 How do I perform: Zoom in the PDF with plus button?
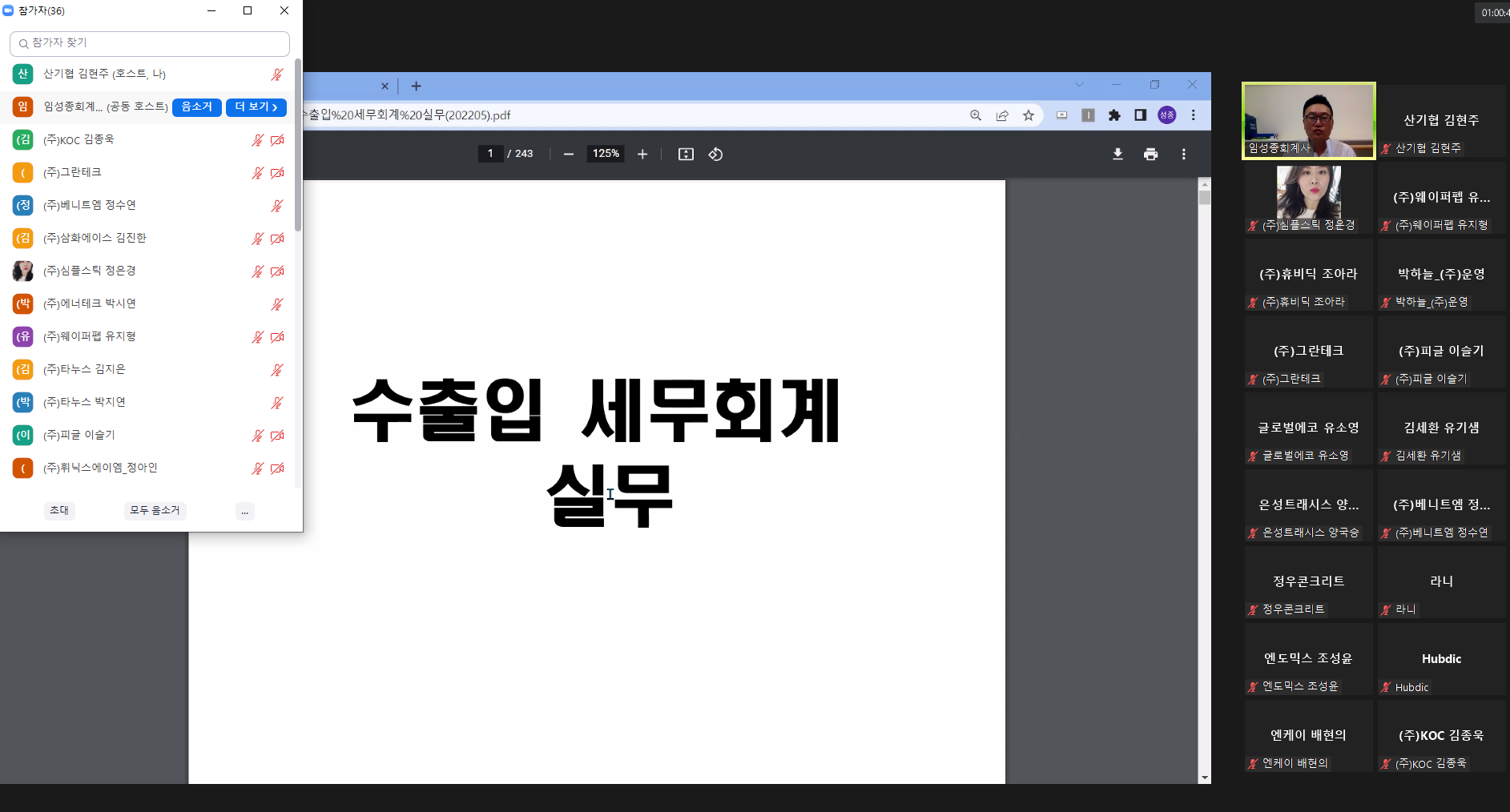point(642,154)
